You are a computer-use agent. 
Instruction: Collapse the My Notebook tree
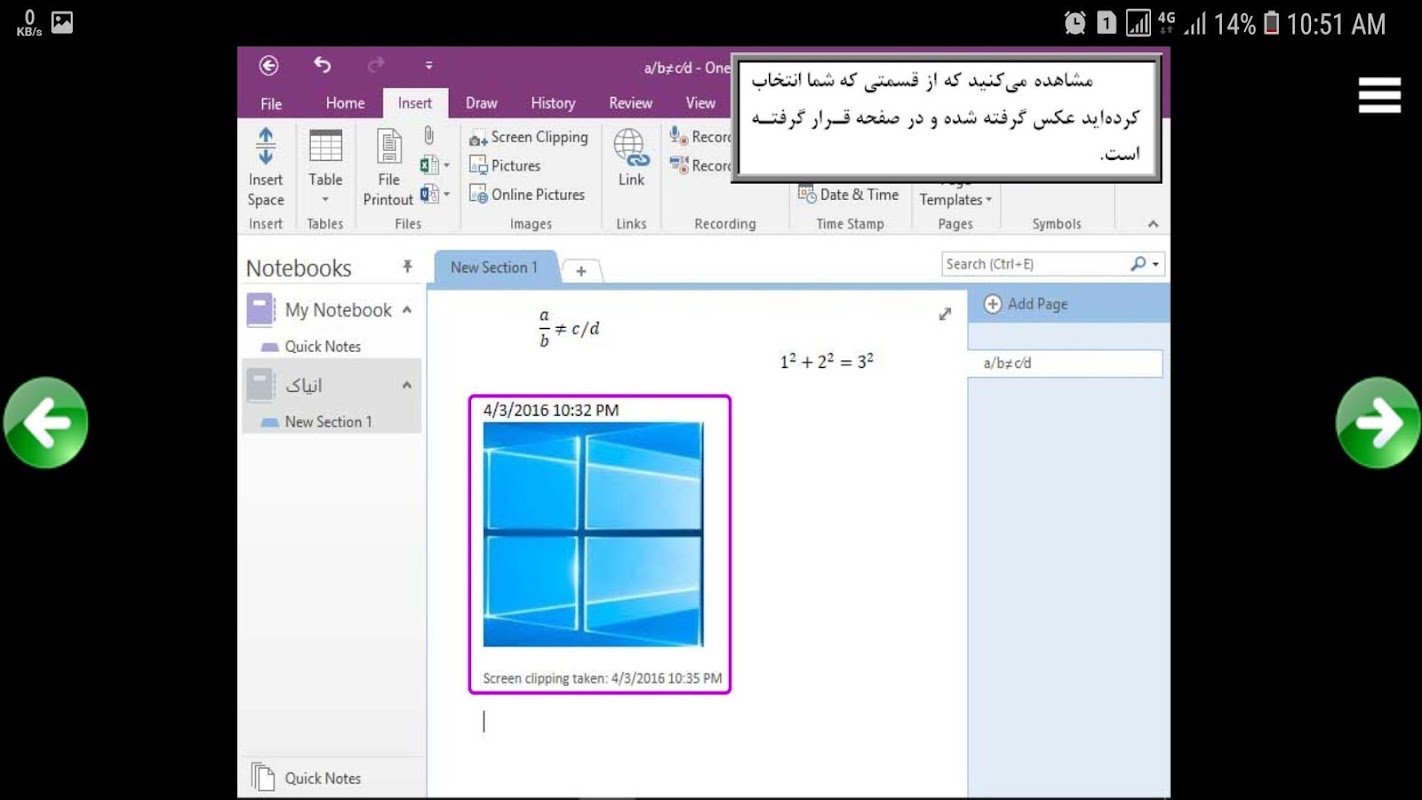[x=407, y=310]
